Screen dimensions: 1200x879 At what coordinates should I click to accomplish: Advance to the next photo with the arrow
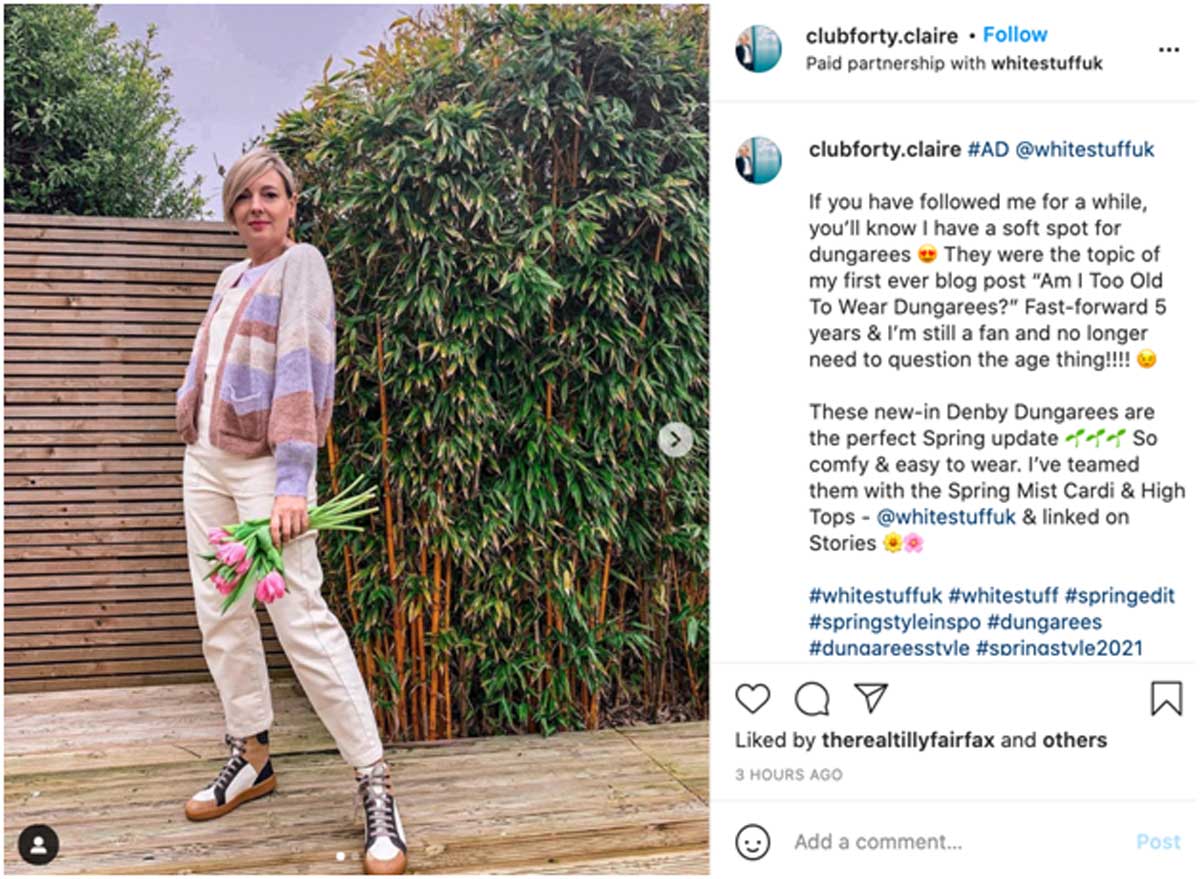pyautogui.click(x=677, y=440)
